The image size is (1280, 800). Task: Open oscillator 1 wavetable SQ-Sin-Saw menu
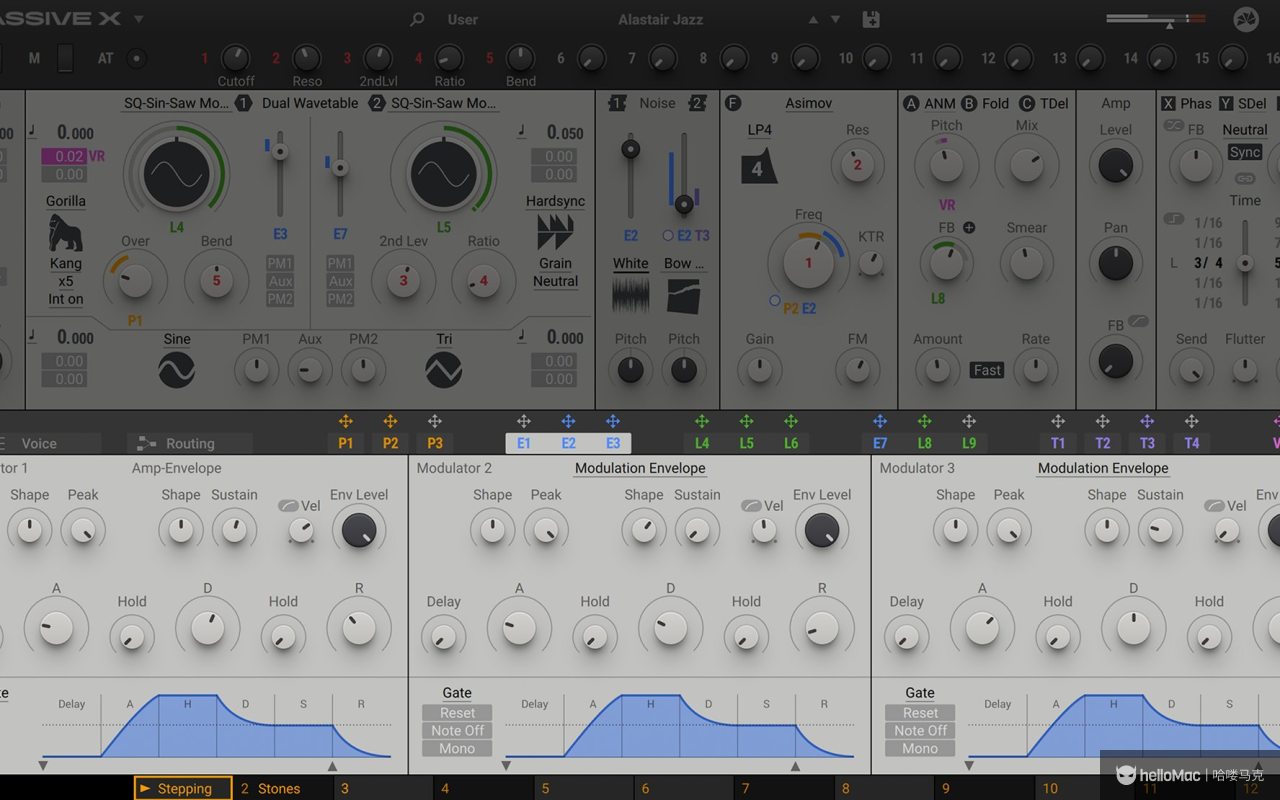pyautogui.click(x=176, y=103)
